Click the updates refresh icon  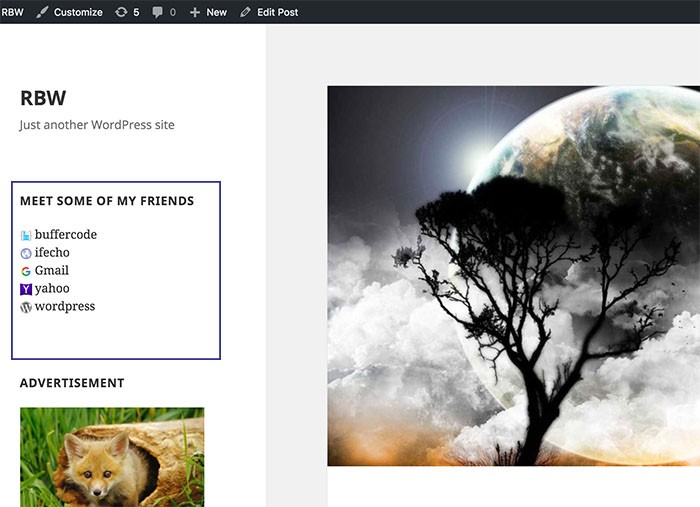point(121,12)
